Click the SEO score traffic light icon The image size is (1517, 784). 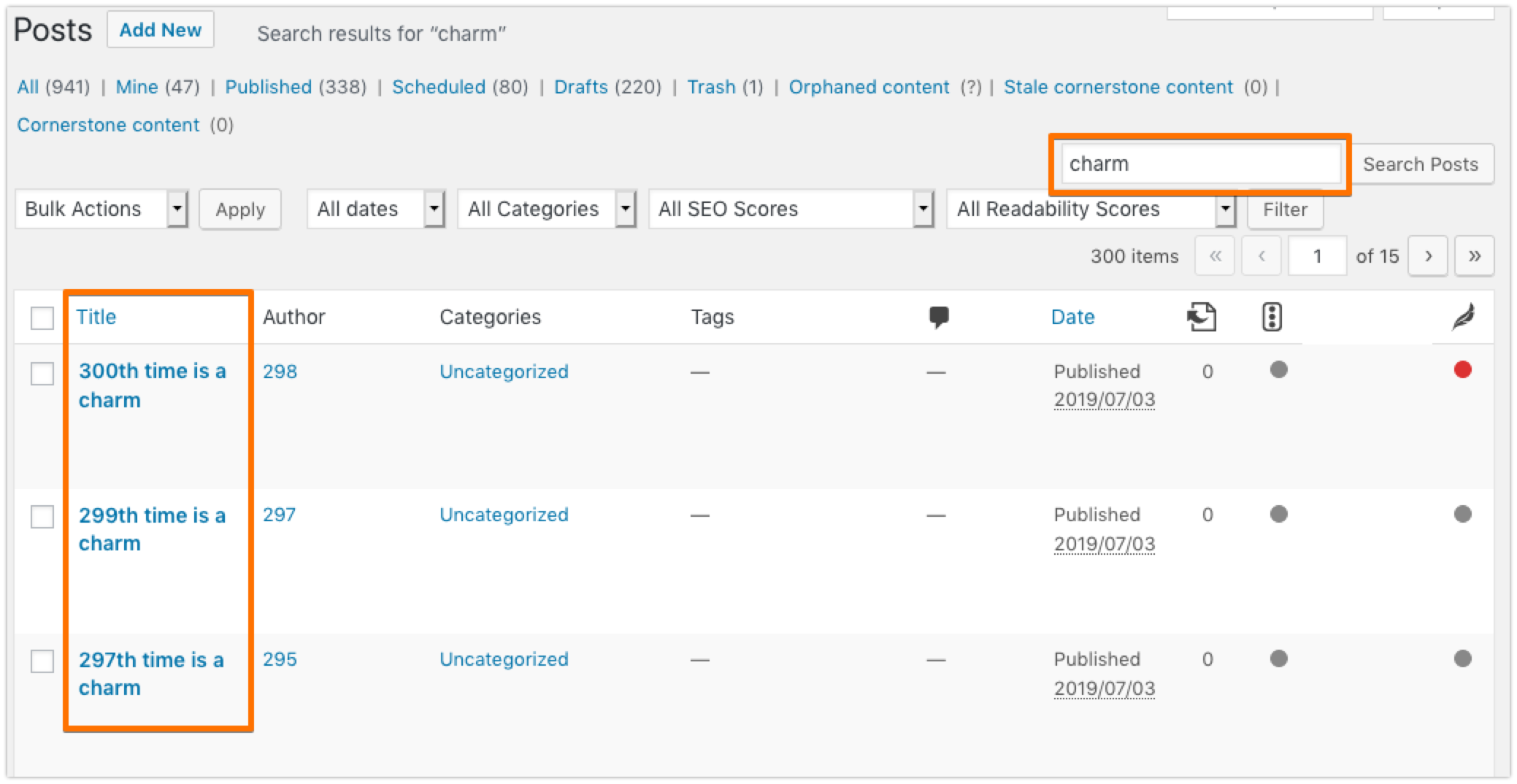[1272, 317]
